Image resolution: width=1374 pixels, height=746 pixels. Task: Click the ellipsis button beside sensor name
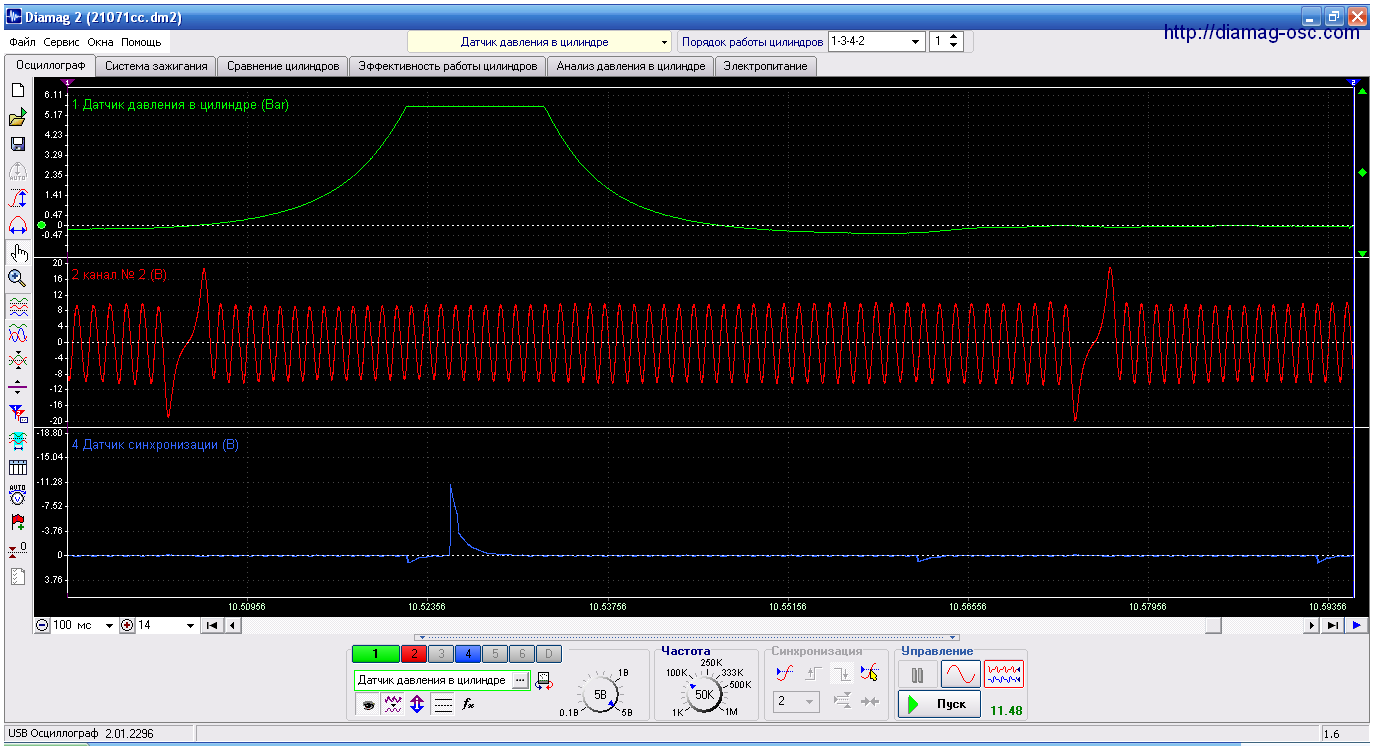click(519, 680)
